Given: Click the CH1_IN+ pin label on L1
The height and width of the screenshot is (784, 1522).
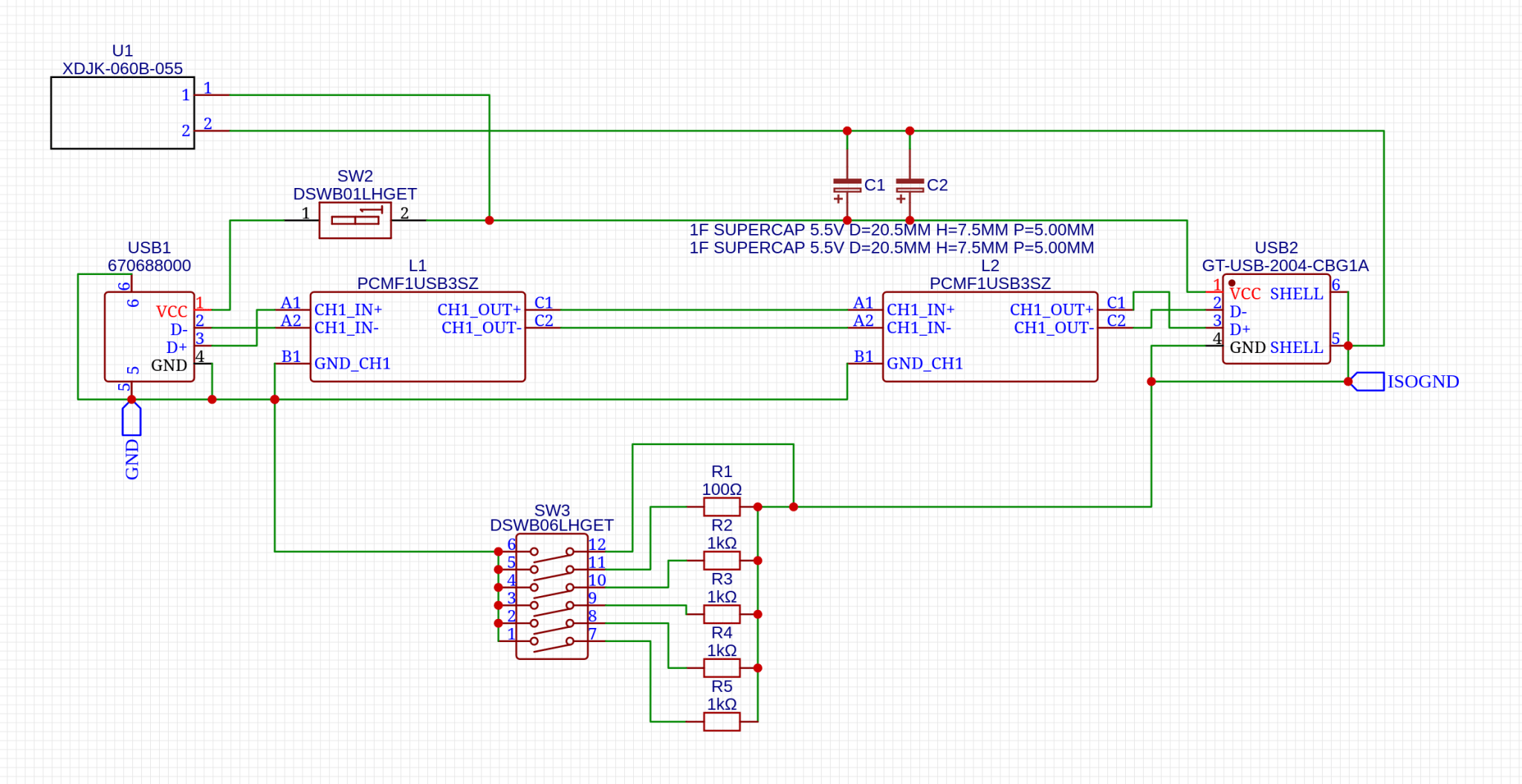Looking at the screenshot, I should click(x=349, y=309).
